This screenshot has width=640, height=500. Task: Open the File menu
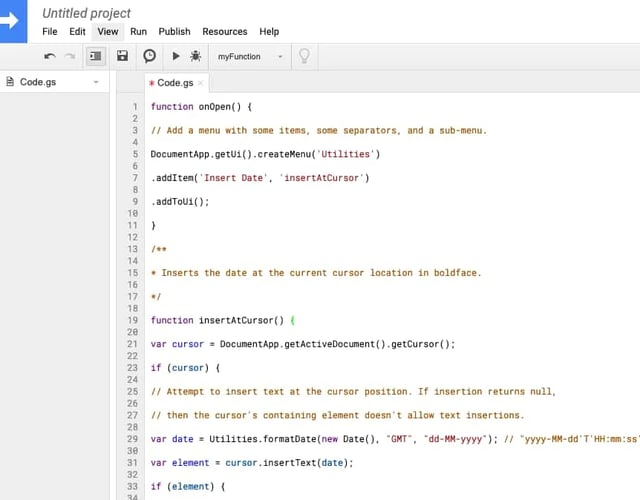pyautogui.click(x=50, y=32)
